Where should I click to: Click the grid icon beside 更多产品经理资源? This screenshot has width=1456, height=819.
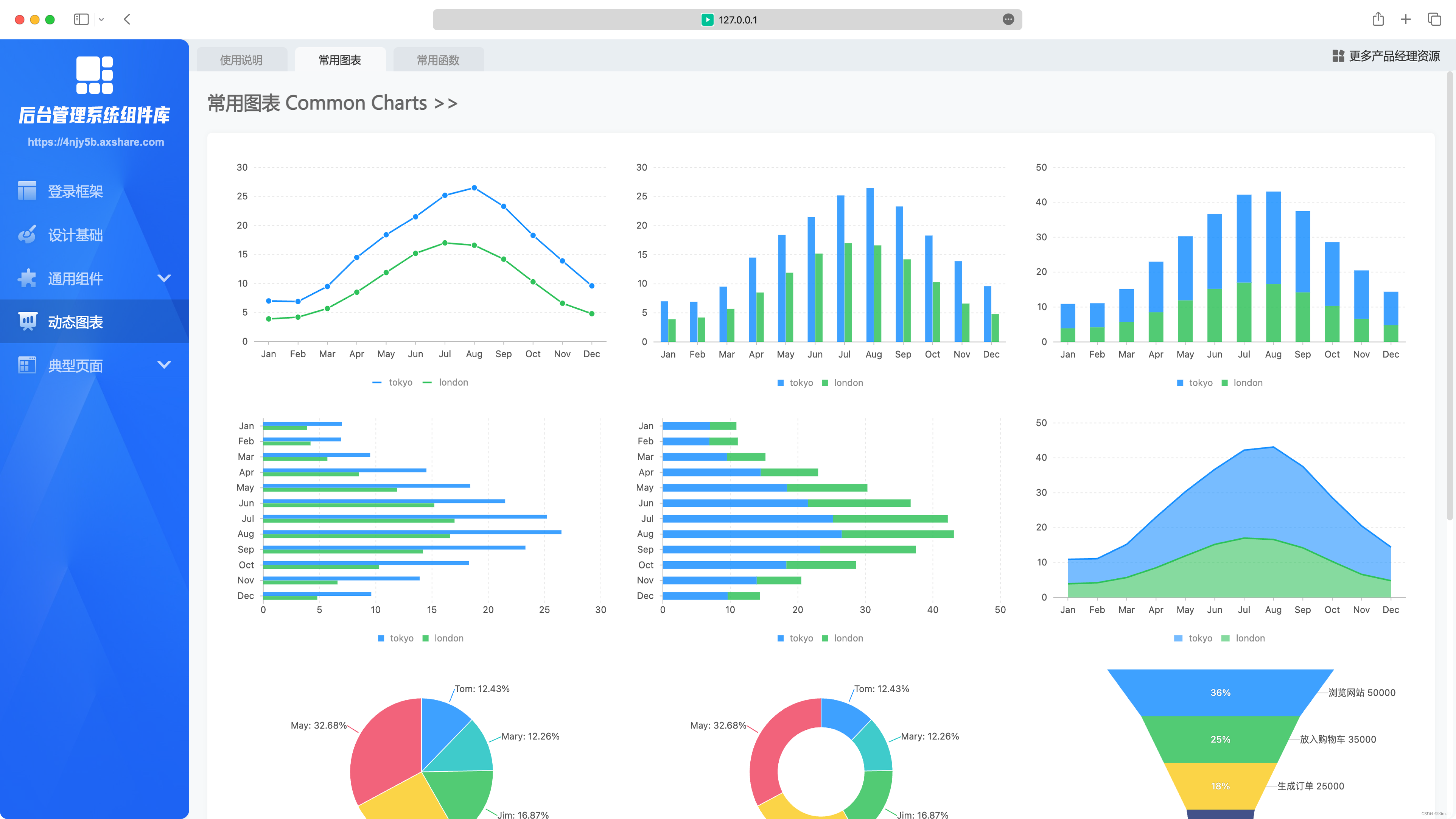pyautogui.click(x=1338, y=56)
